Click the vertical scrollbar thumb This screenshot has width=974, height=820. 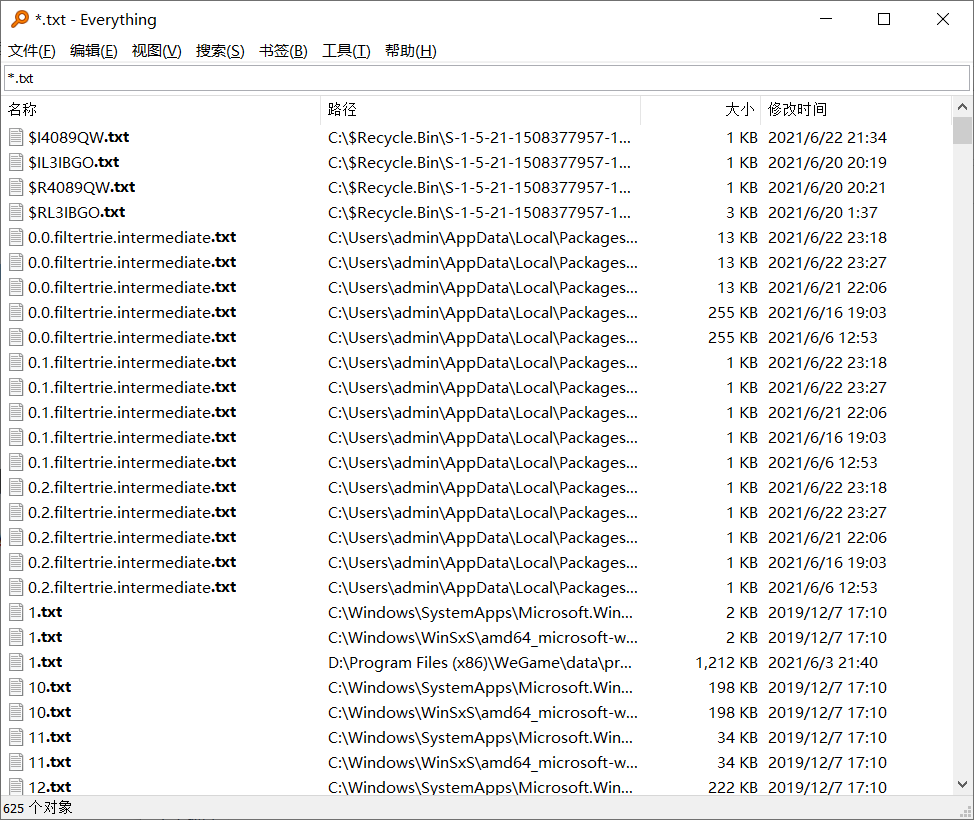click(962, 130)
